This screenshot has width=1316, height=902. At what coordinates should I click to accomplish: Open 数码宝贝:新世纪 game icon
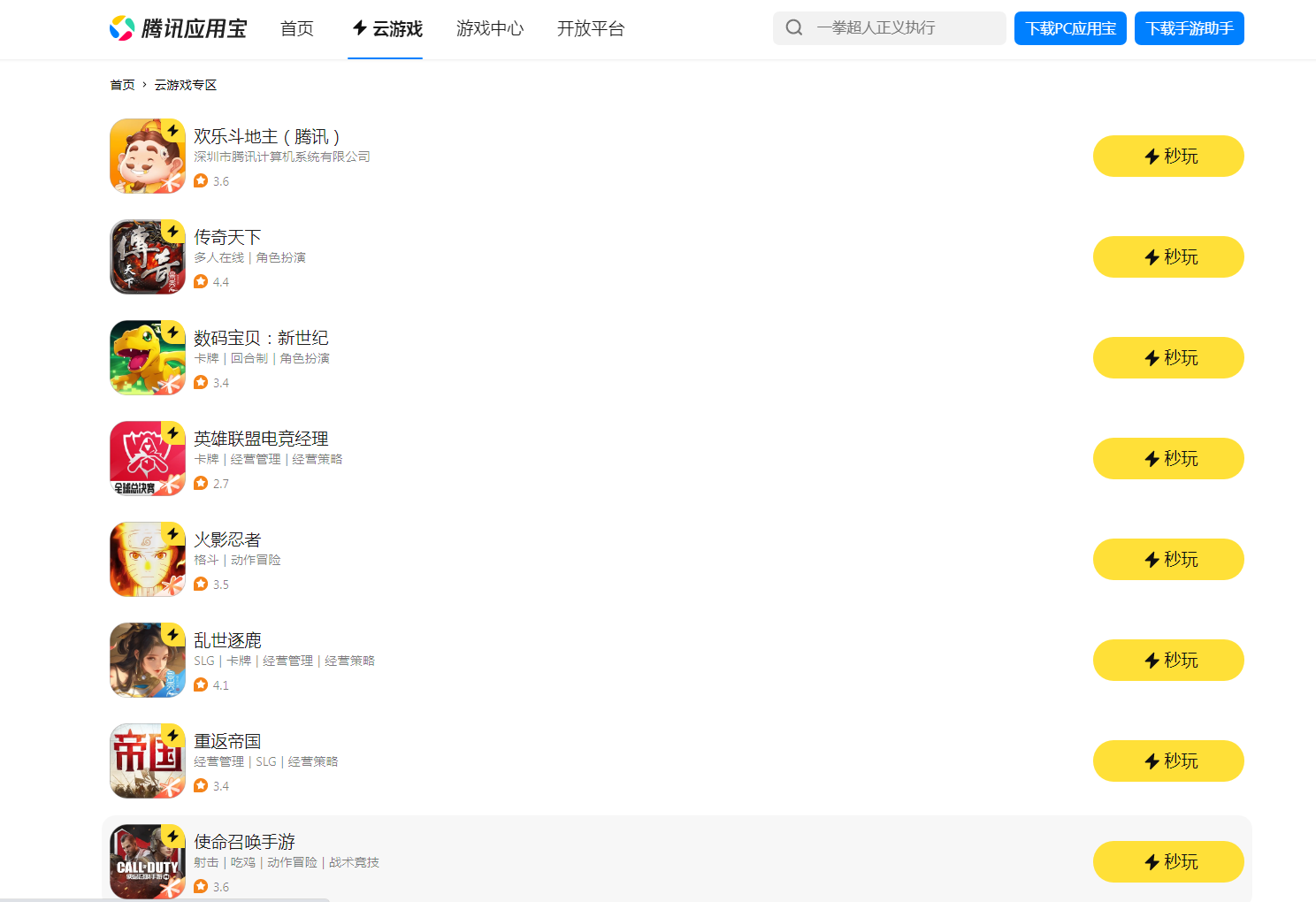click(x=148, y=357)
